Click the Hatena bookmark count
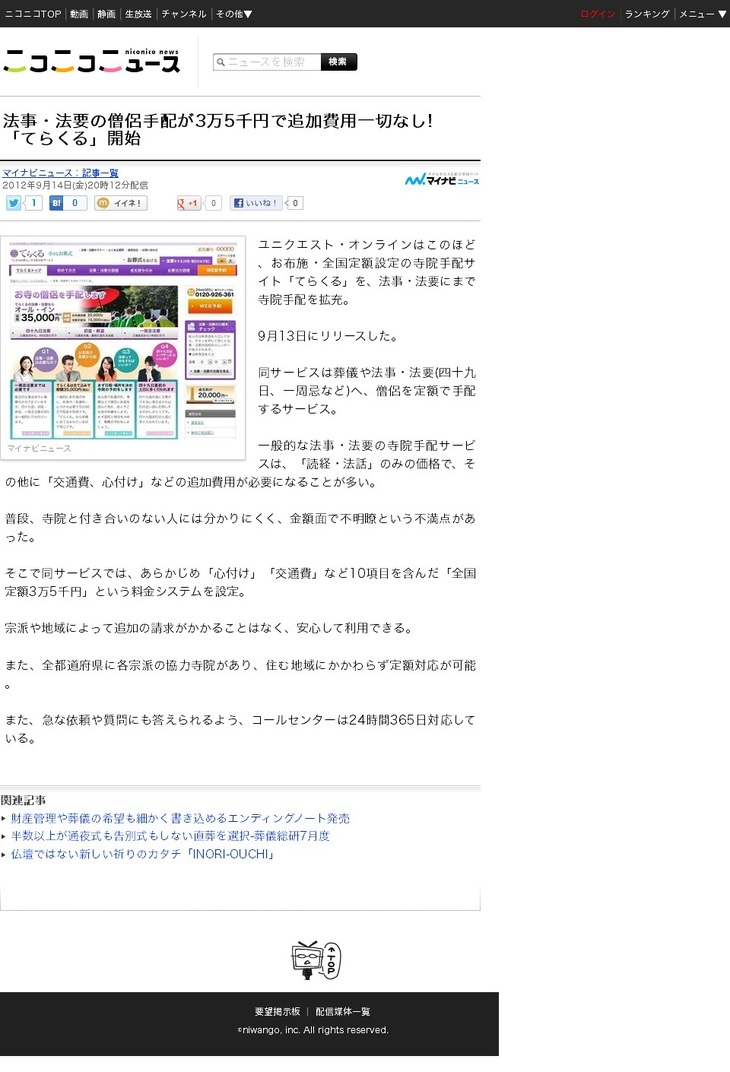The width and height of the screenshot is (730, 1072). click(75, 203)
